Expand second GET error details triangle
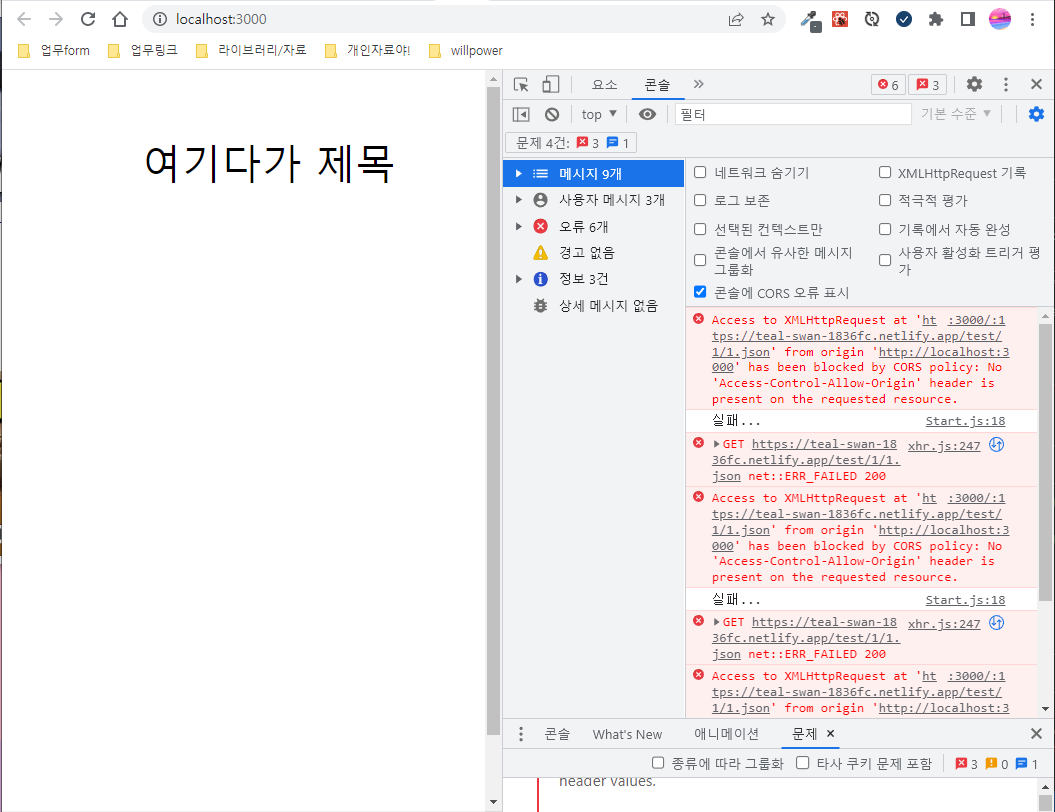 click(717, 622)
